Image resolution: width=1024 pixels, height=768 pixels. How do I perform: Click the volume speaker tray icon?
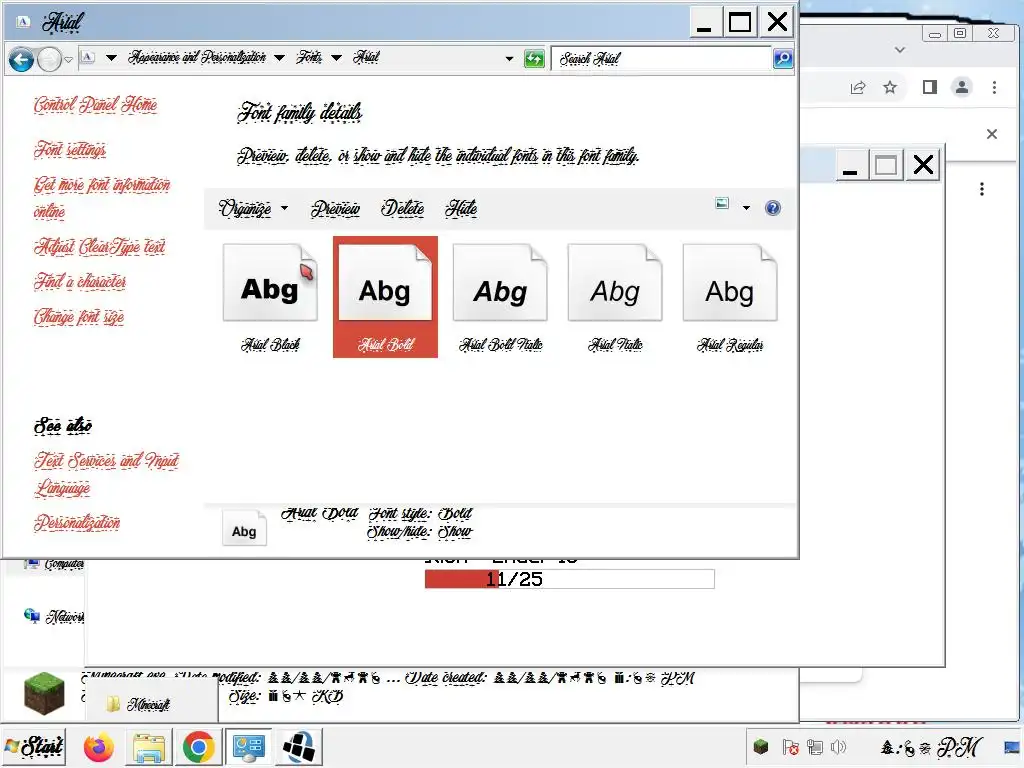(839, 746)
